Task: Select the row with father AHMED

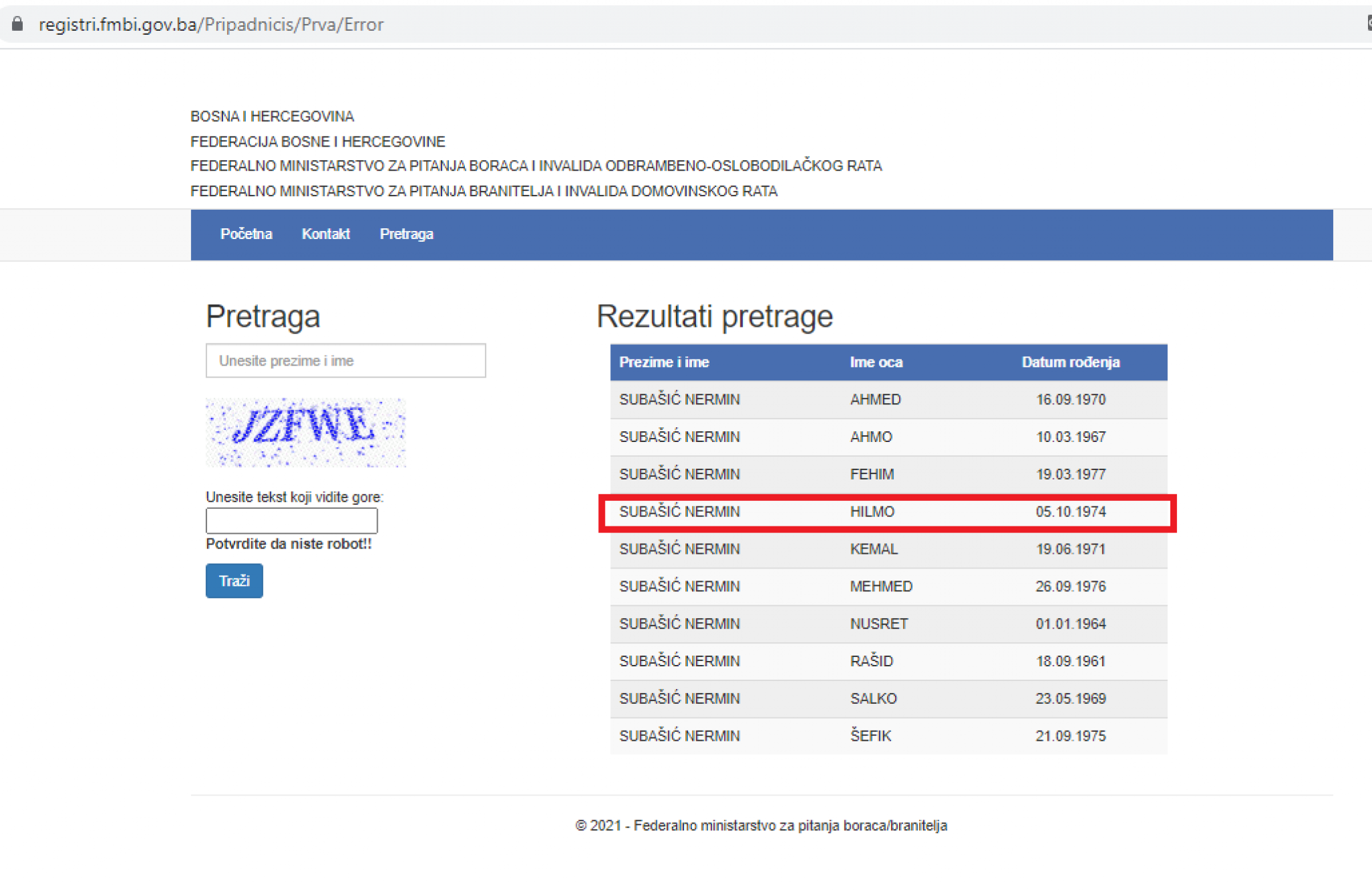Action: click(888, 400)
